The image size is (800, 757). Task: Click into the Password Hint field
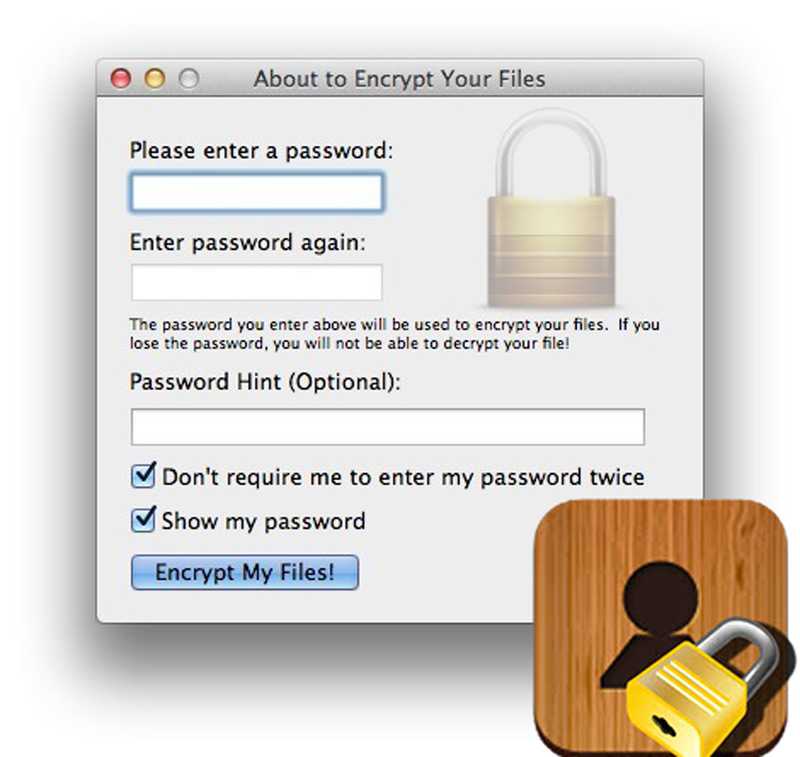coord(388,426)
